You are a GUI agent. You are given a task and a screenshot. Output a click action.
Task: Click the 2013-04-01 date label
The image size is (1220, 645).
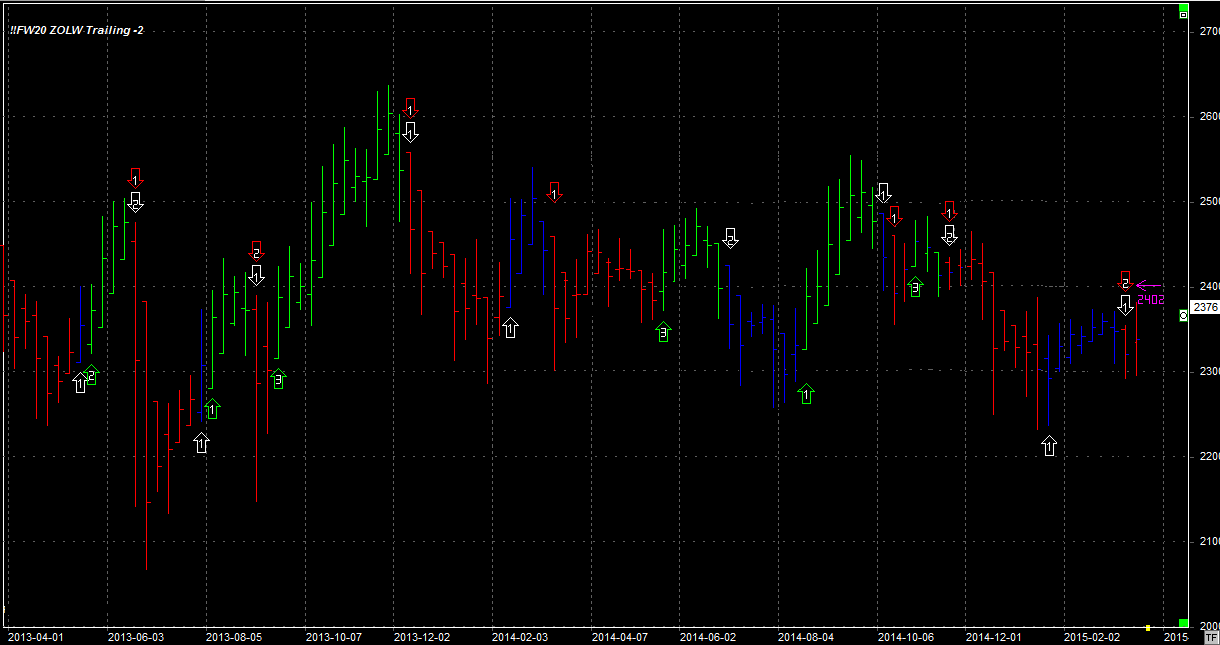[33, 636]
